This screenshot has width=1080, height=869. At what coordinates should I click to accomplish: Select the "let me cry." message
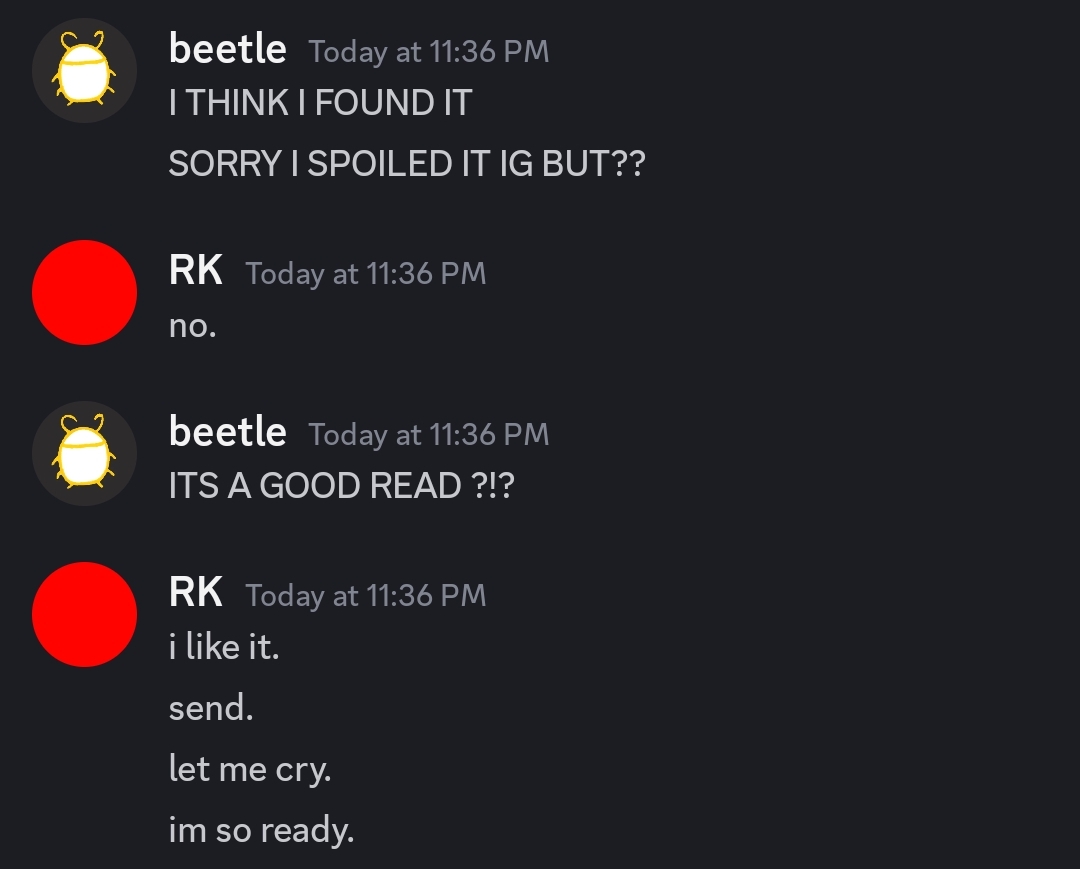[x=250, y=769]
